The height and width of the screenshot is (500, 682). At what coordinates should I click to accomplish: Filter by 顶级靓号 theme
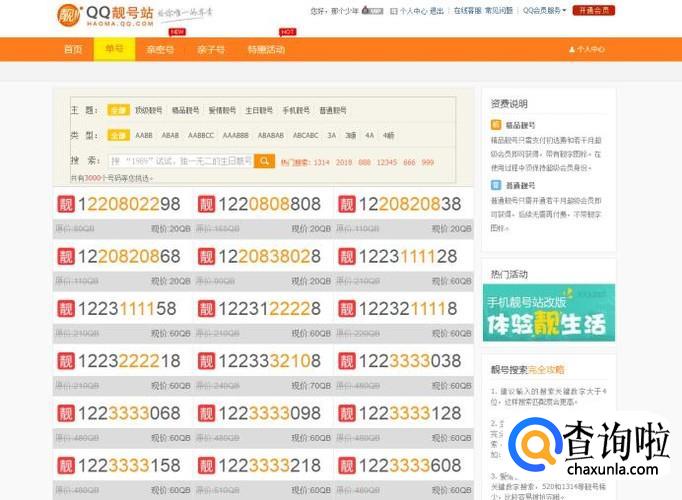[x=148, y=110]
